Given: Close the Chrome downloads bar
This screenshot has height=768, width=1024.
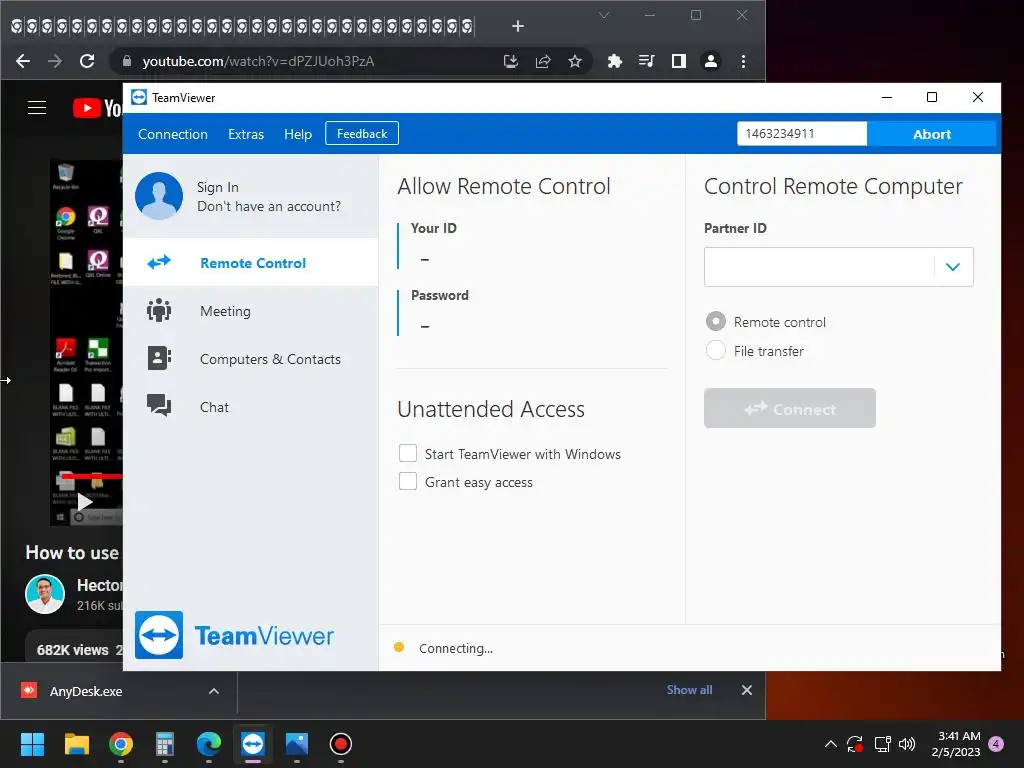Looking at the screenshot, I should click(747, 690).
